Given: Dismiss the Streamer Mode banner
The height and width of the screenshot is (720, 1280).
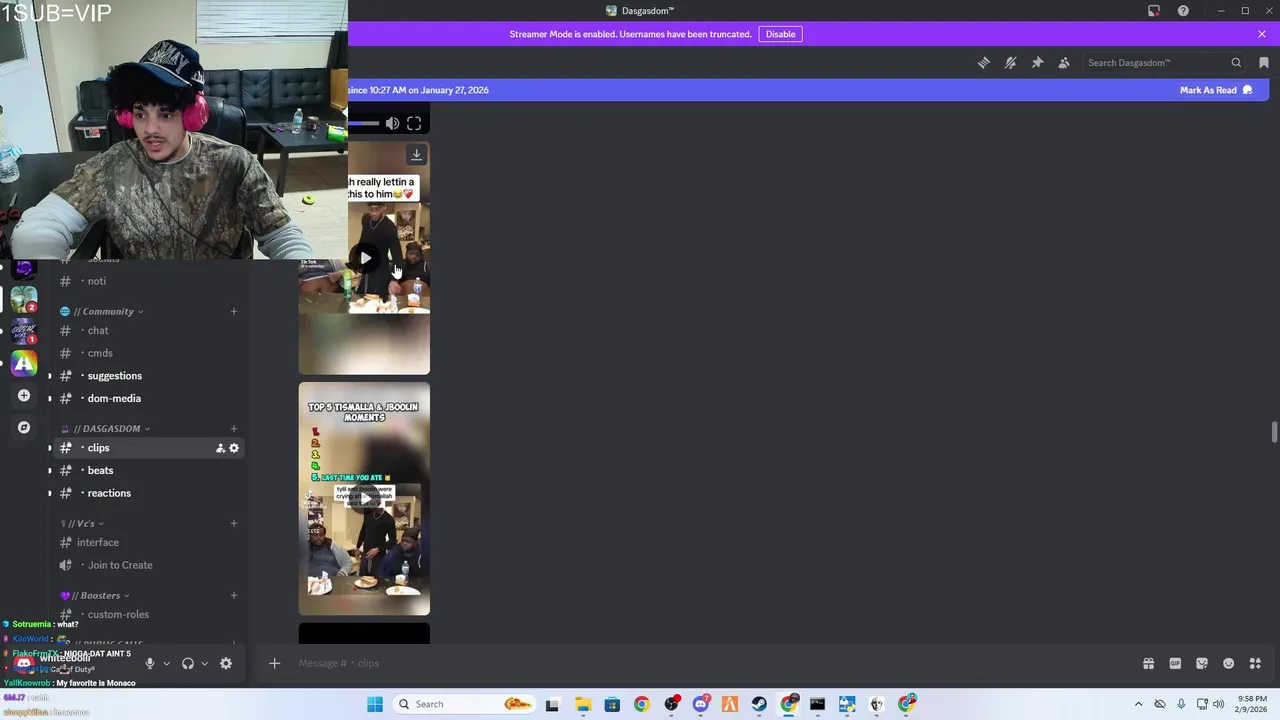Looking at the screenshot, I should tap(1262, 34).
